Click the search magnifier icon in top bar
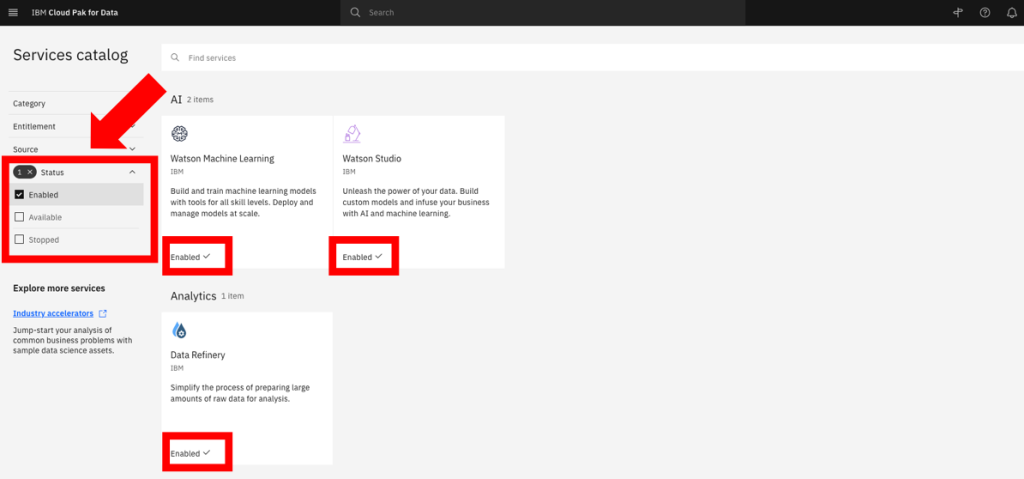The width and height of the screenshot is (1024, 479). pyautogui.click(x=355, y=12)
